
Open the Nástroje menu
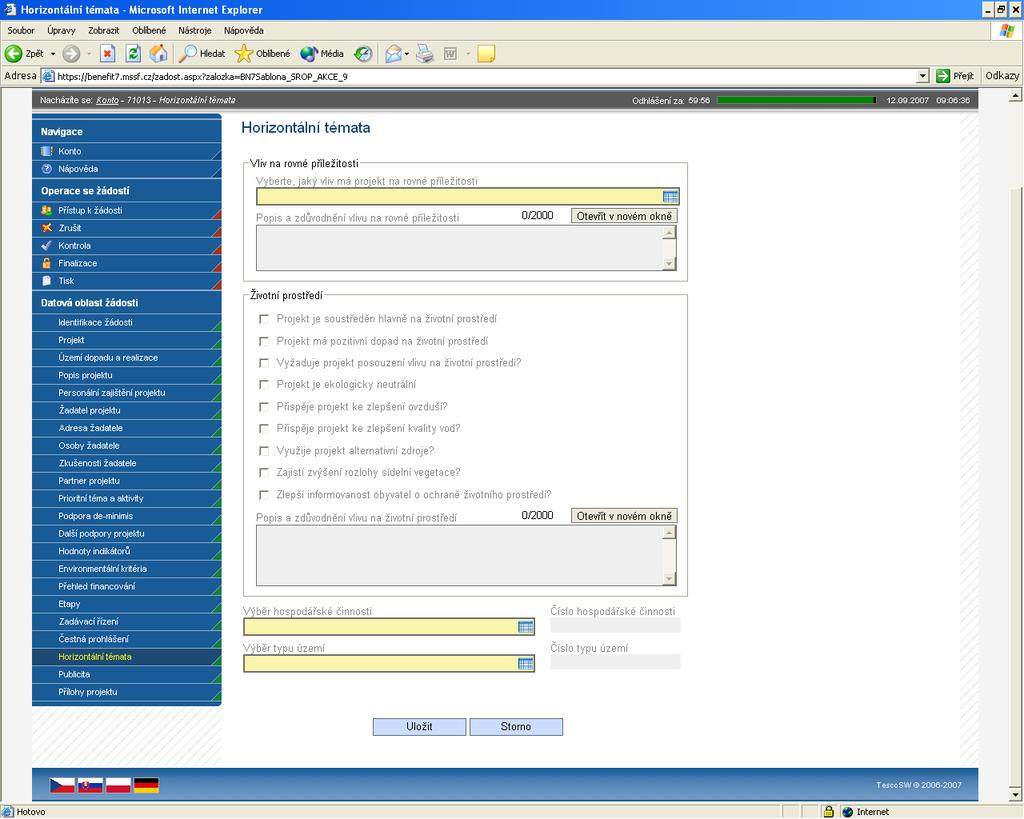pyautogui.click(x=195, y=31)
